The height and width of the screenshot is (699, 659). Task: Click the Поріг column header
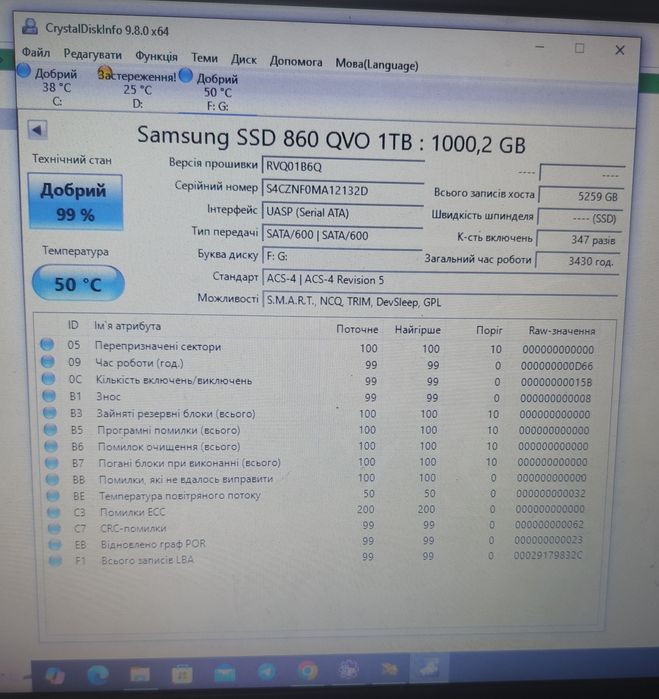point(489,330)
